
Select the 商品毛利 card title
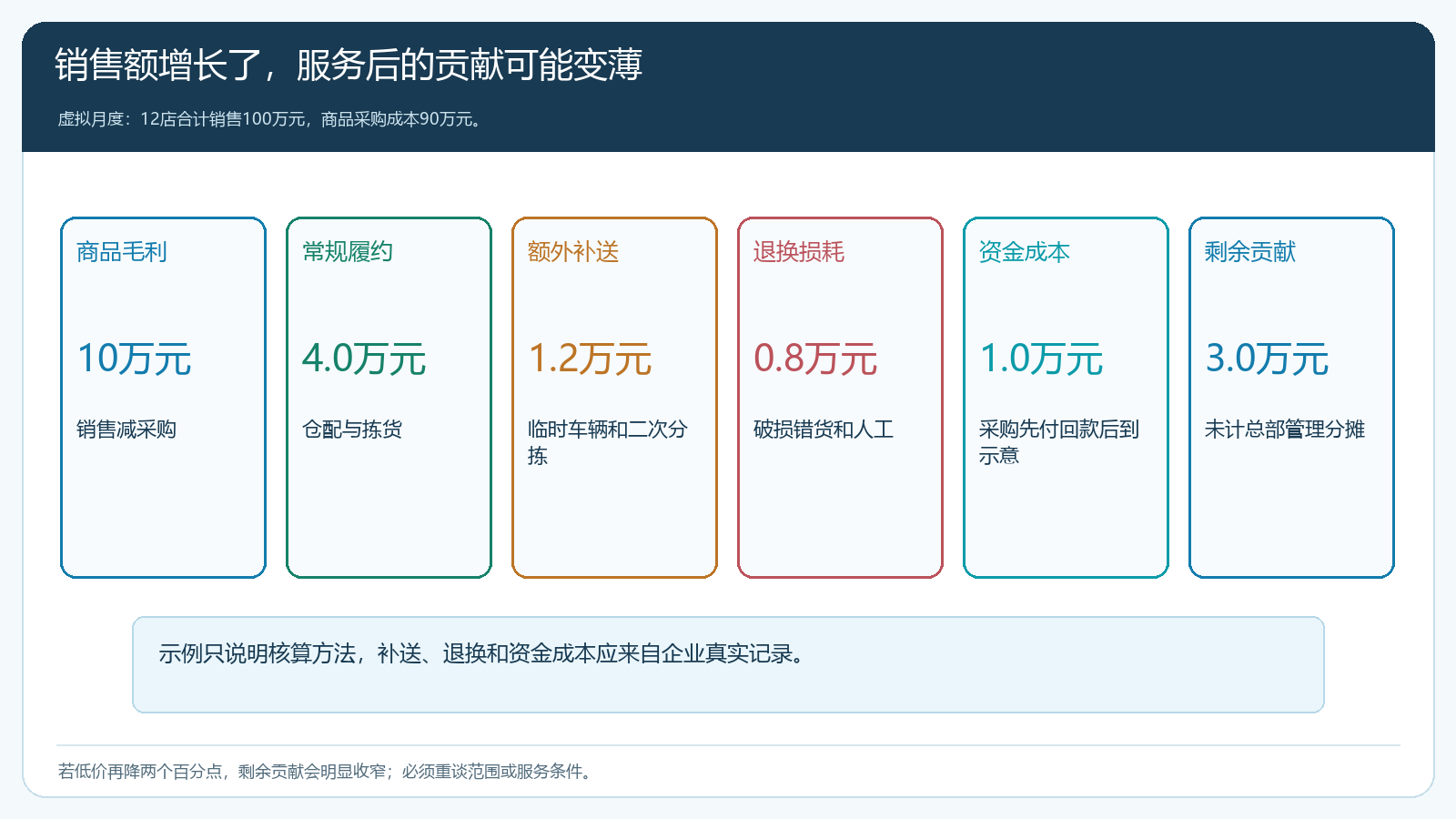pyautogui.click(x=122, y=252)
